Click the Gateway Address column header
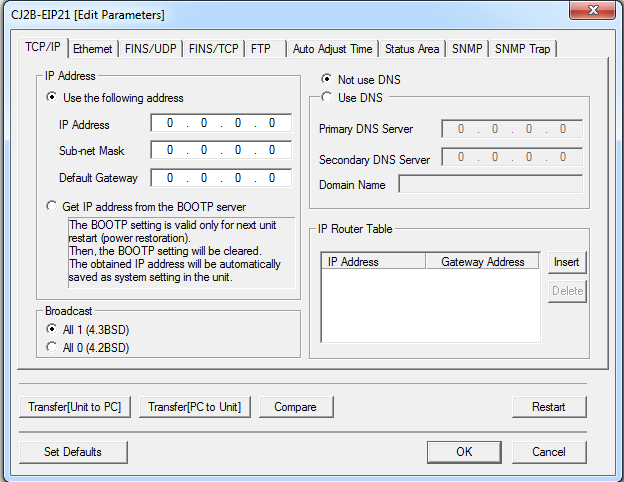Image resolution: width=624 pixels, height=482 pixels. (x=482, y=261)
